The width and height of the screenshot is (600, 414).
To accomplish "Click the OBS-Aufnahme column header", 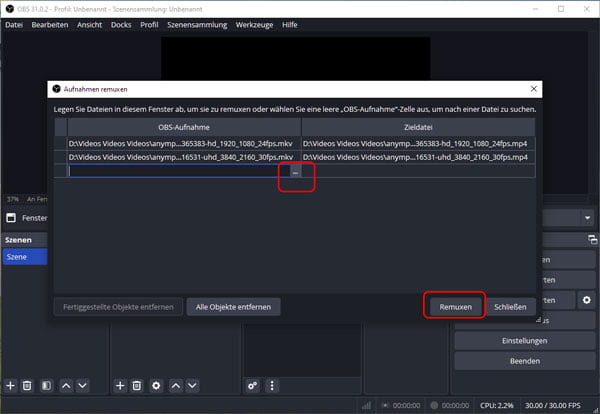I will pos(184,127).
